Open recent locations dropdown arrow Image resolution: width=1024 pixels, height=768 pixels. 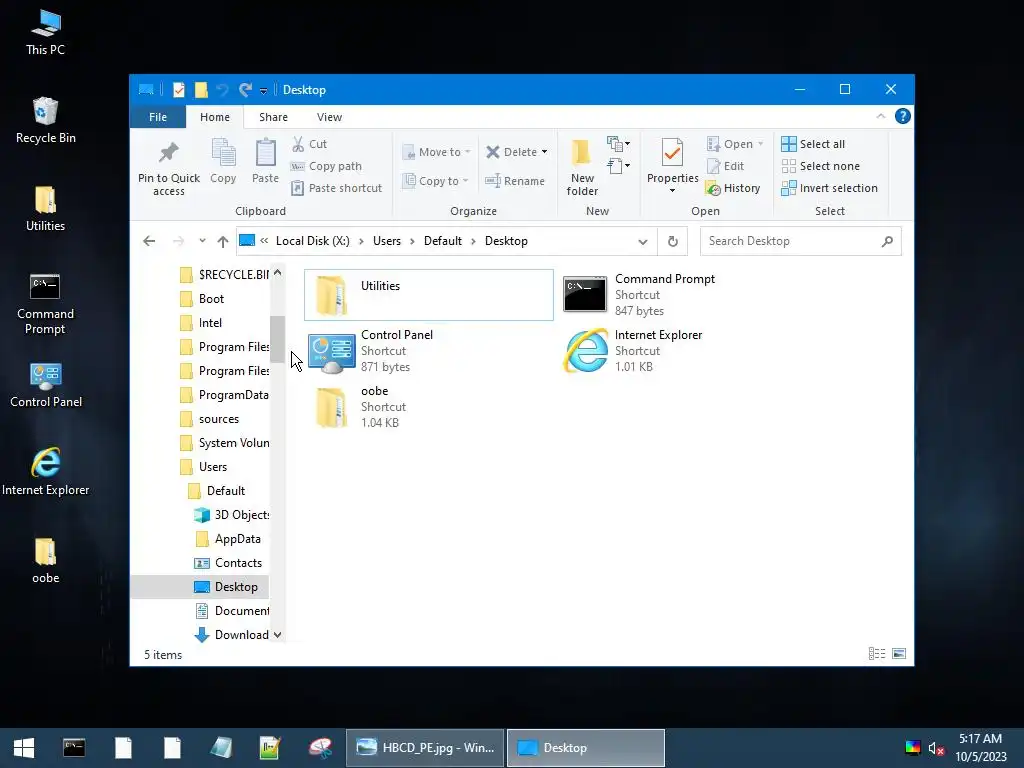pos(202,241)
